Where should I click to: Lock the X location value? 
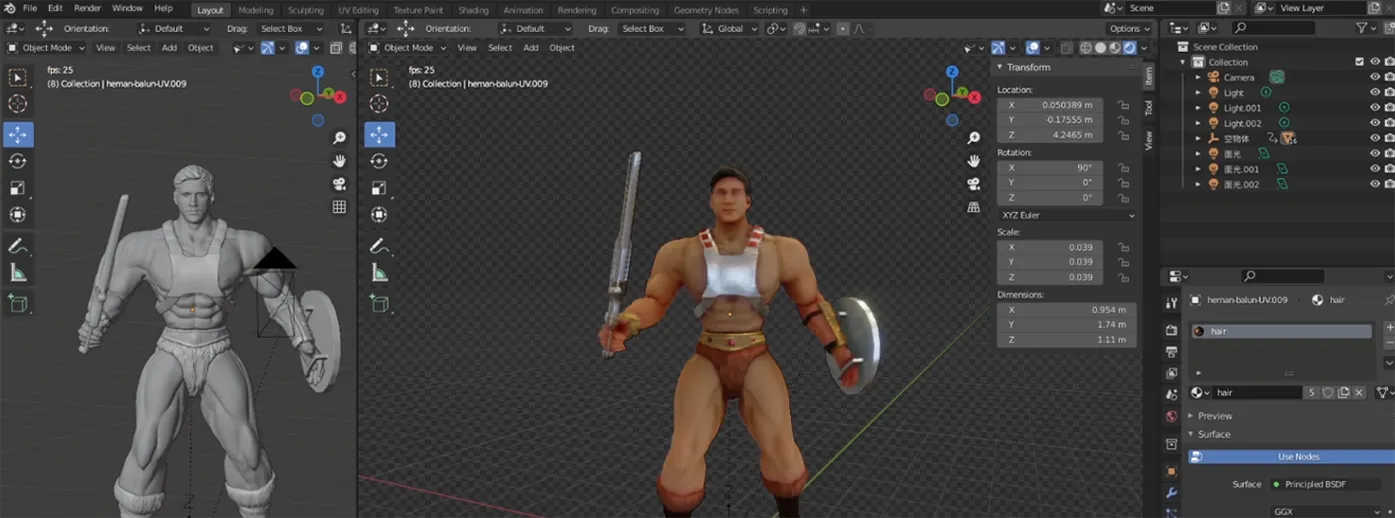point(1124,105)
